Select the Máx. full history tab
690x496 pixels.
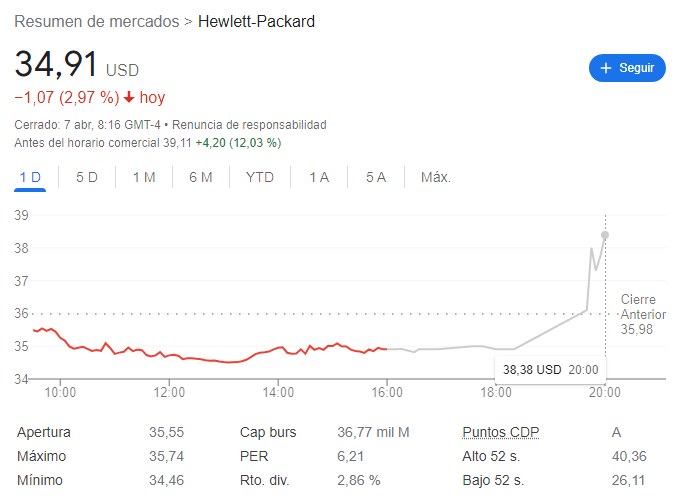[436, 177]
